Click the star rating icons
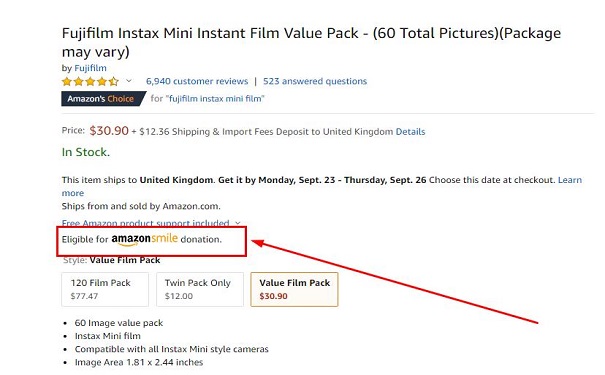Screen dimensions: 605x375 pos(90,81)
